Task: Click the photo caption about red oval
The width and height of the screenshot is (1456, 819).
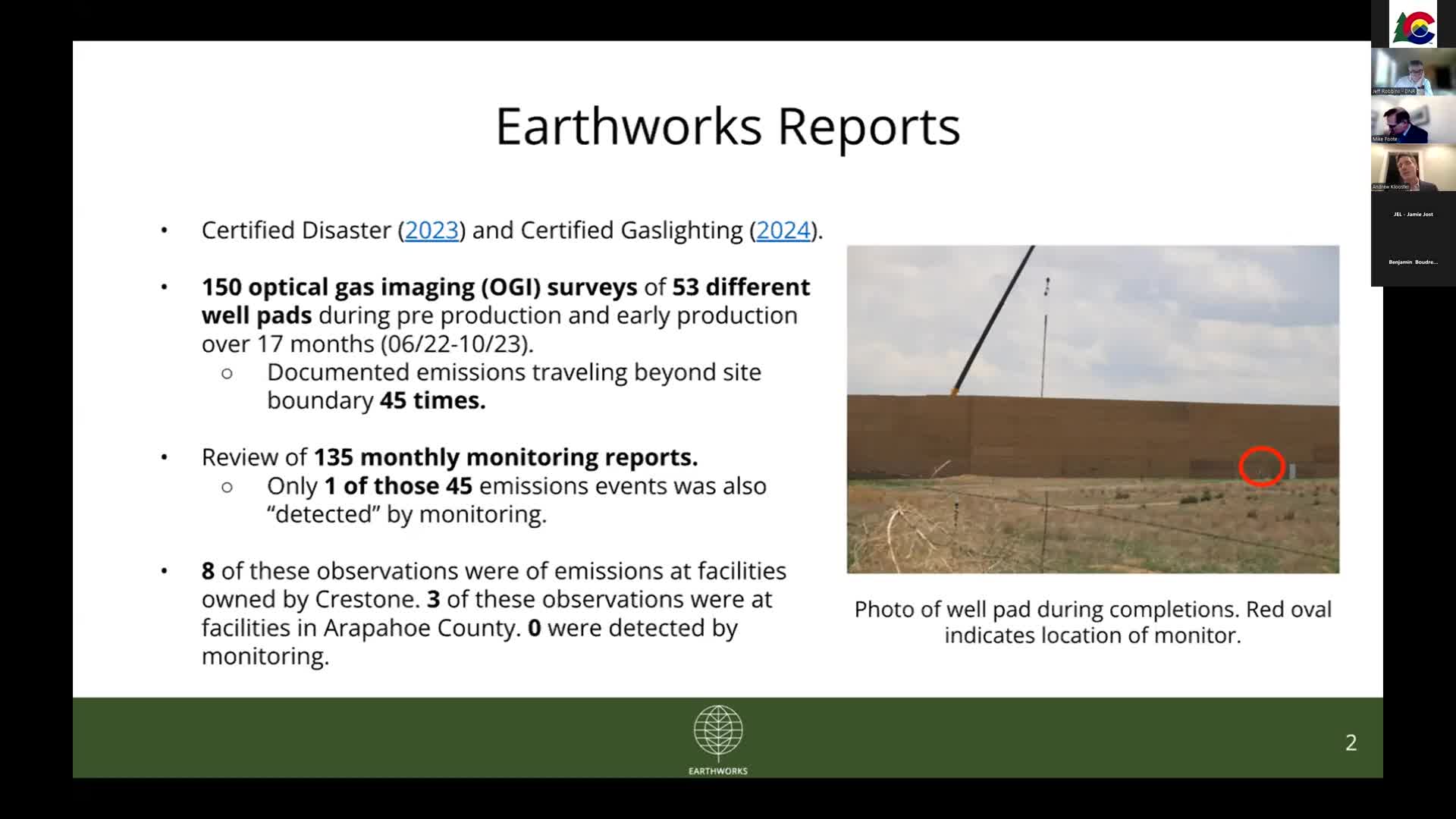Action: (x=1092, y=622)
